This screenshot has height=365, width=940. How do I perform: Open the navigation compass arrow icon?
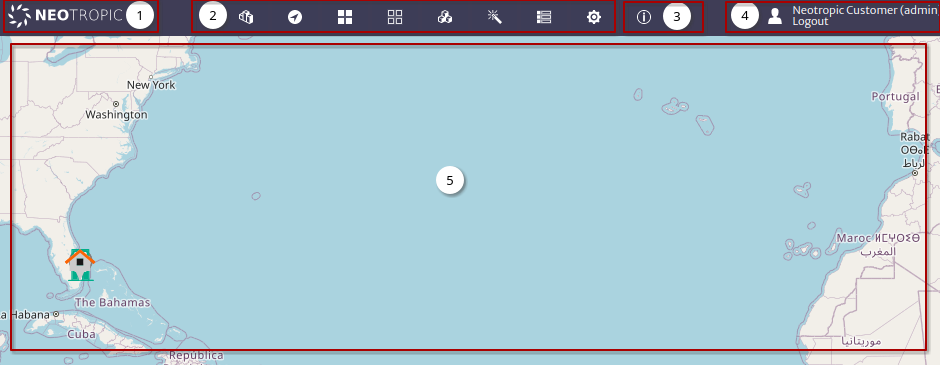[x=294, y=17]
